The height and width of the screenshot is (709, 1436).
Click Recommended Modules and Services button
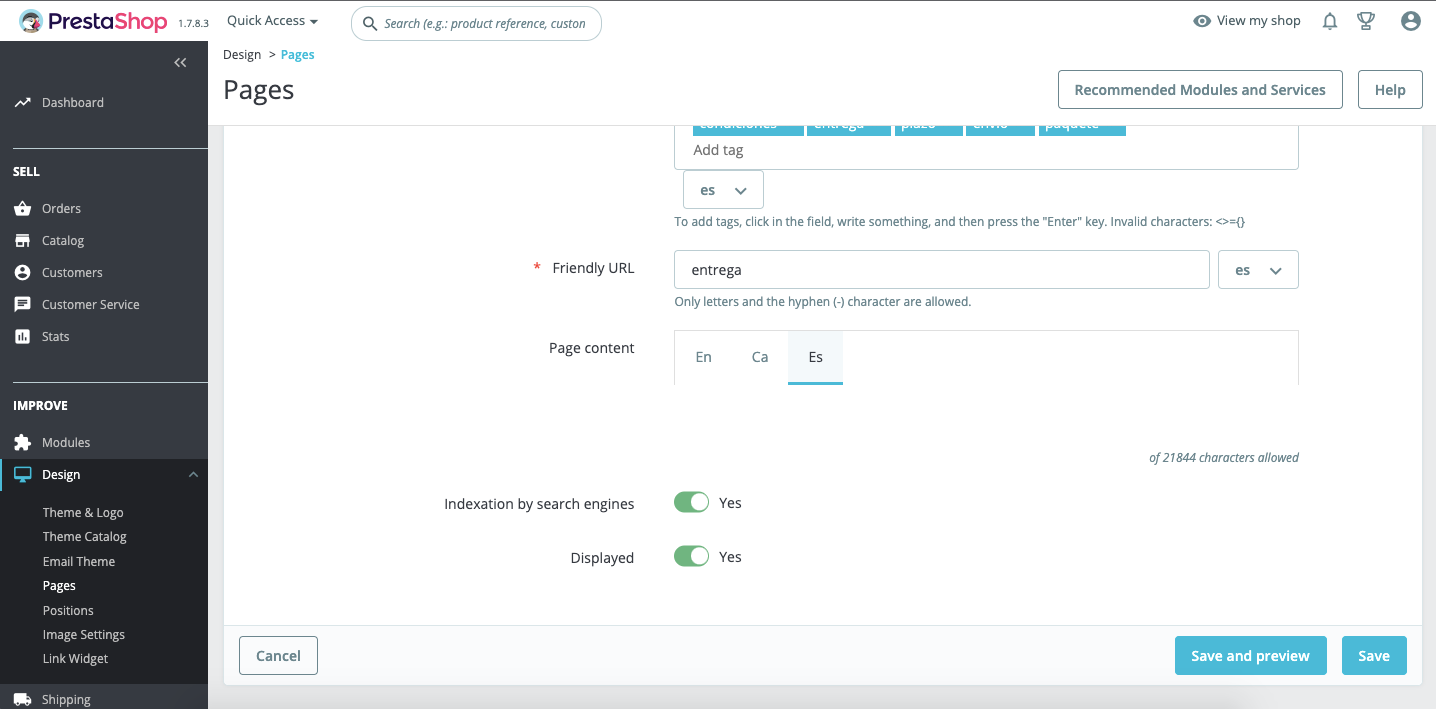click(1200, 90)
